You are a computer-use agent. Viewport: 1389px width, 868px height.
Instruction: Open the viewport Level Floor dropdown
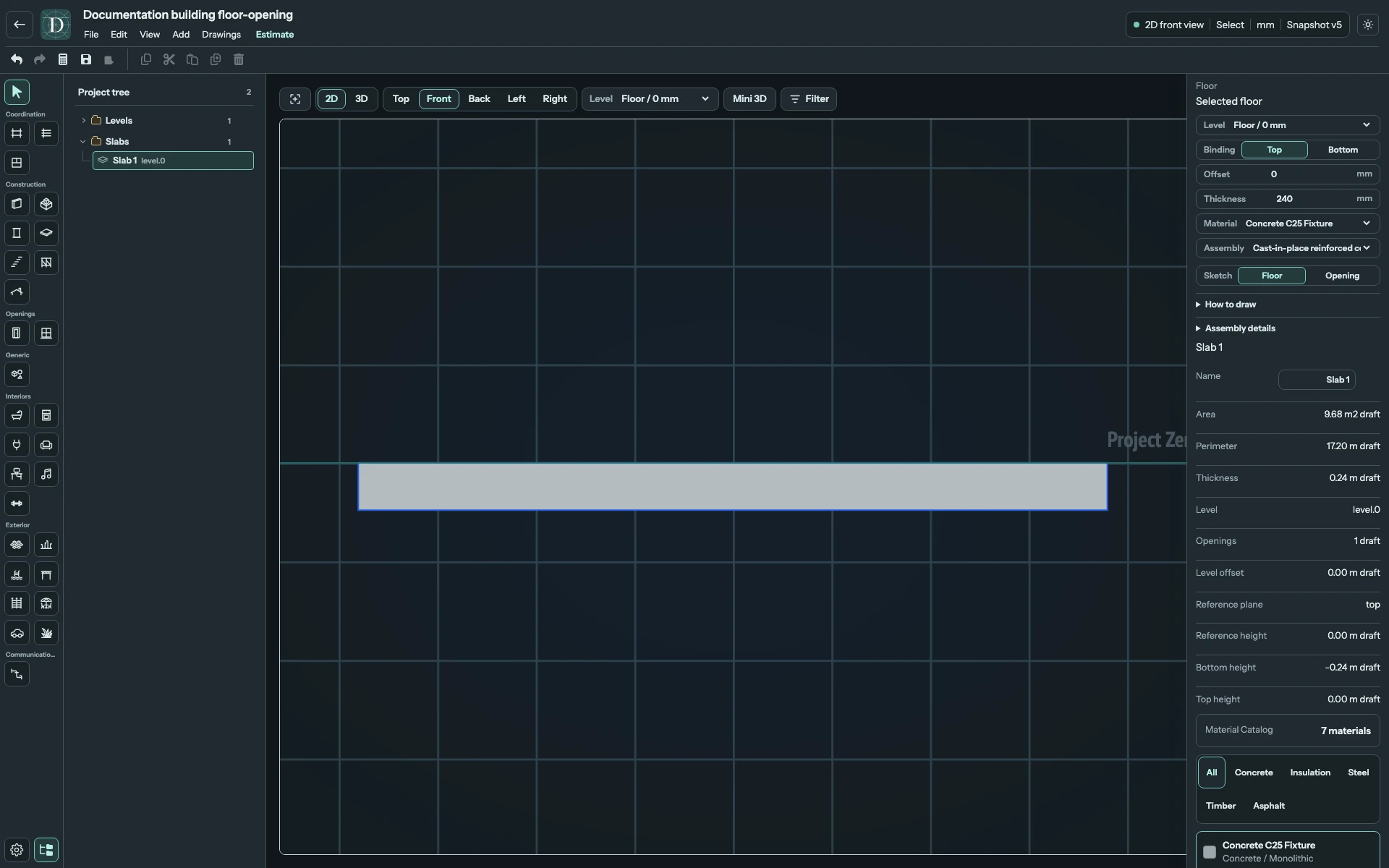(650, 99)
